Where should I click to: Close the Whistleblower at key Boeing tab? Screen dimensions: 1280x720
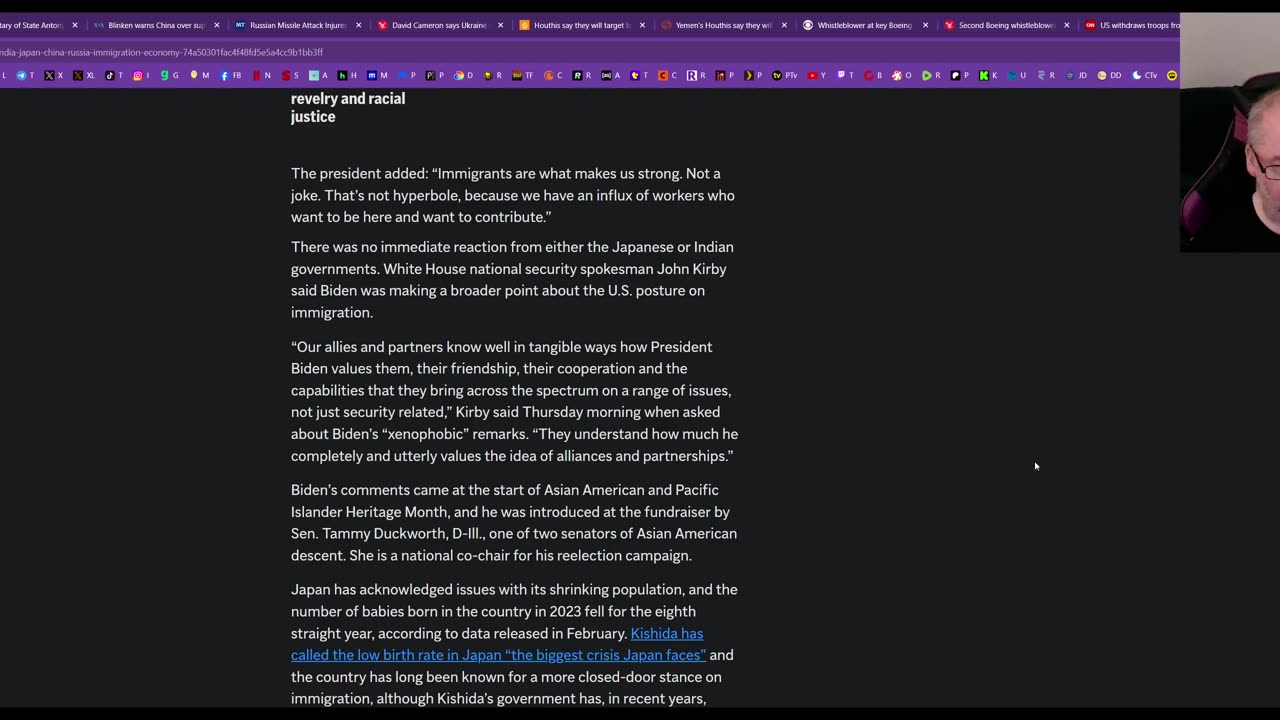point(925,25)
